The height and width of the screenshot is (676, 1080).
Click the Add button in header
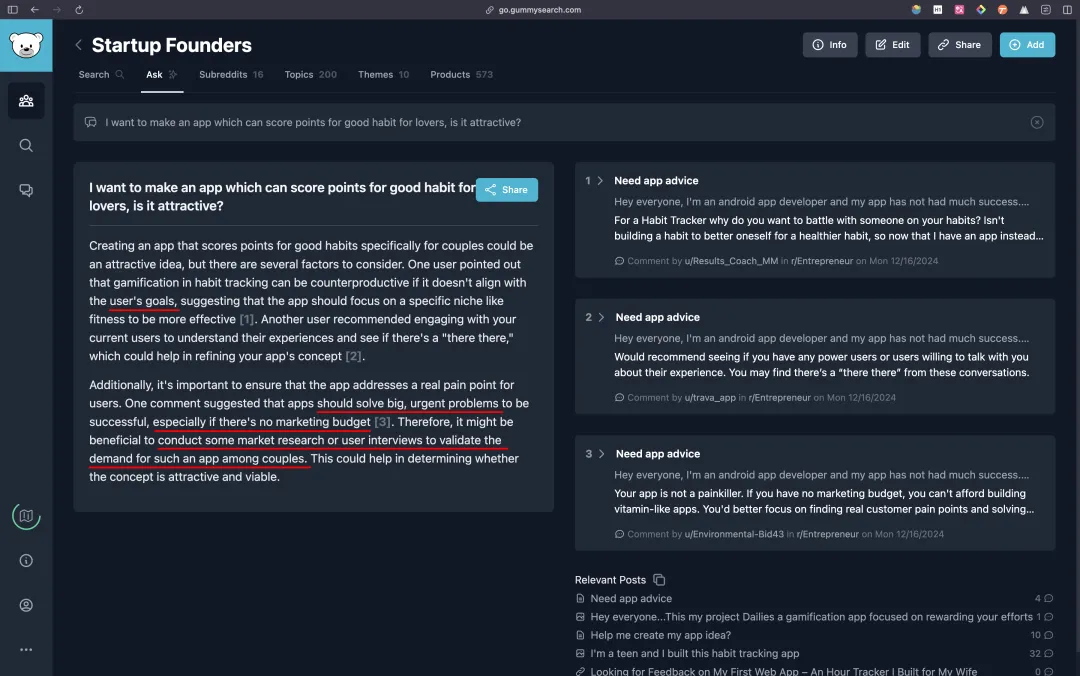[1027, 45]
